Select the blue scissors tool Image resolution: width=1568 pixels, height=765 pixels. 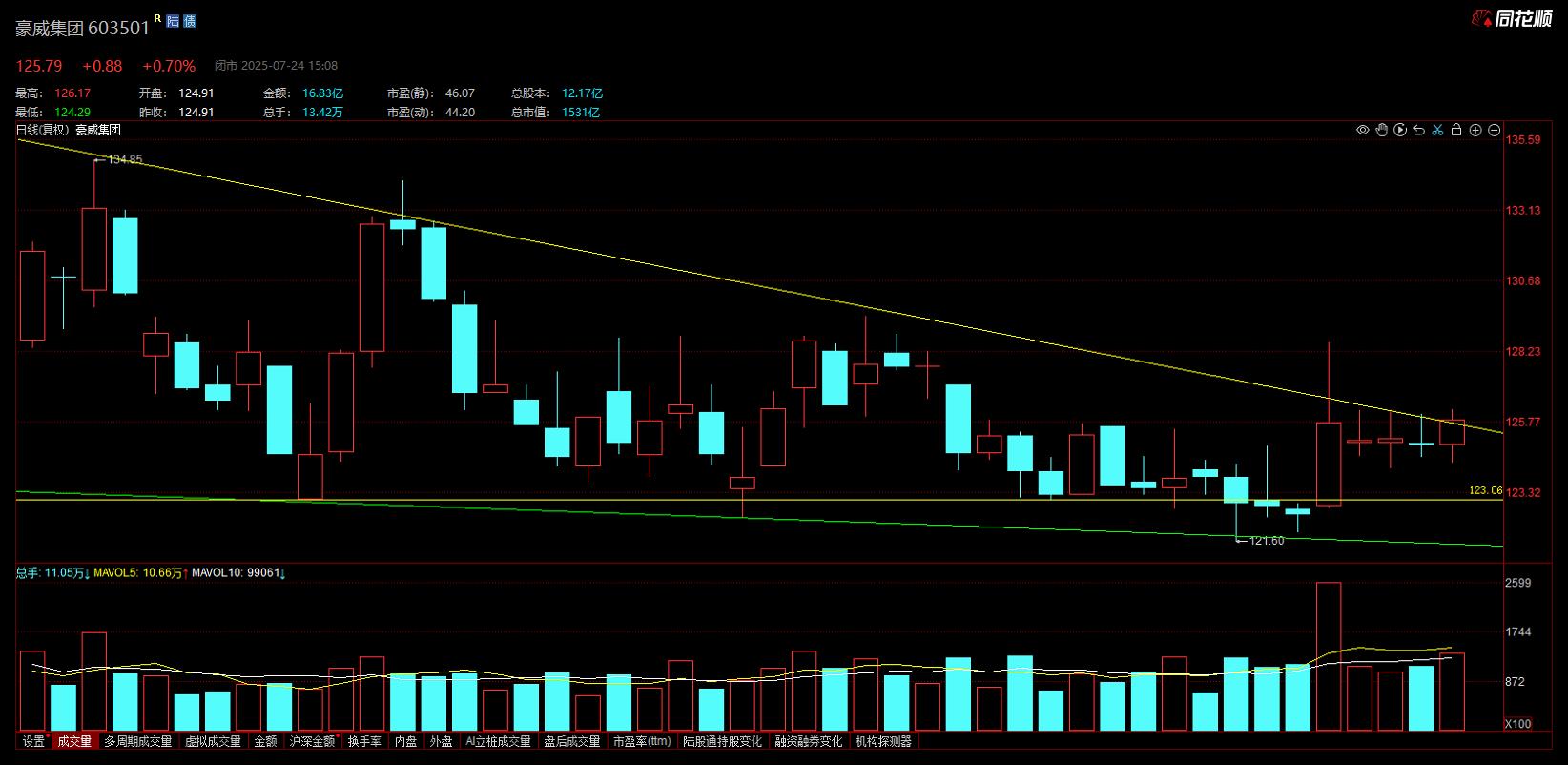[1437, 130]
